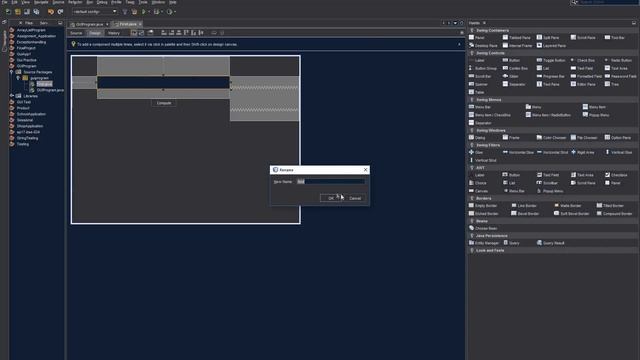Collapse the Swing Containers palette section

tap(472, 30)
